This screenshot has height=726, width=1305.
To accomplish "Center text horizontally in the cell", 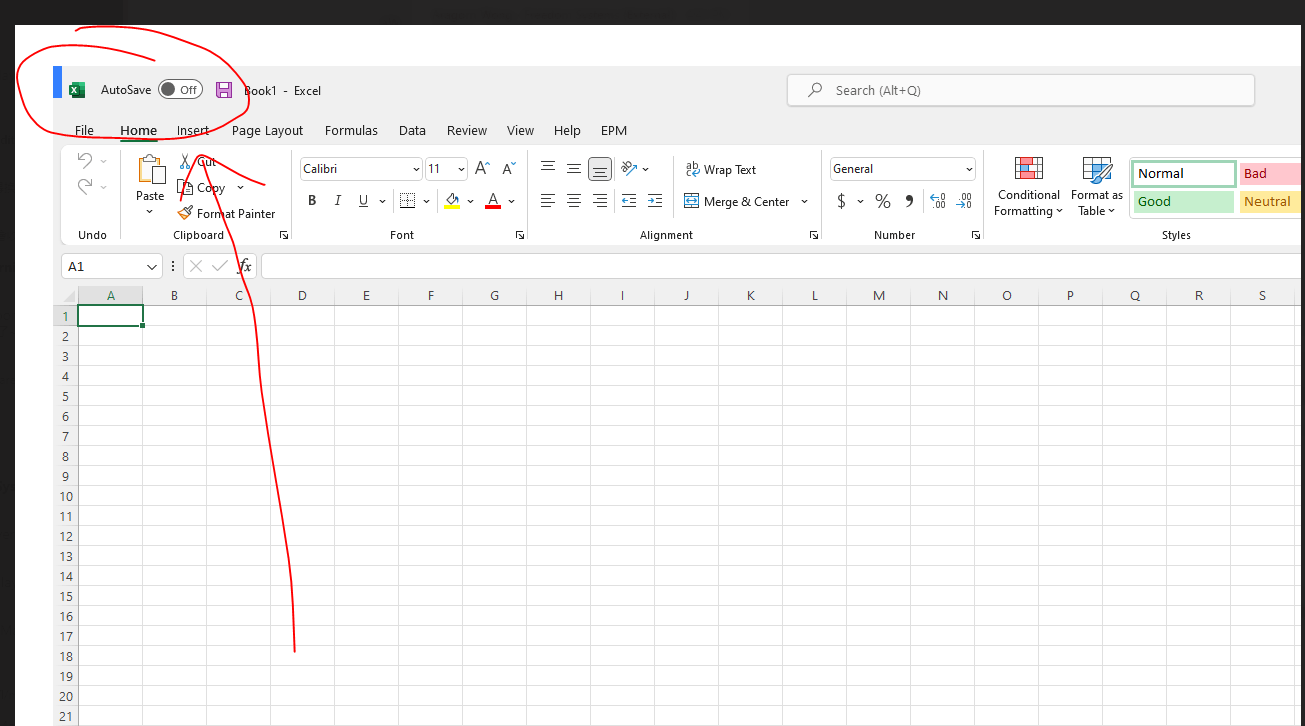I will [574, 201].
